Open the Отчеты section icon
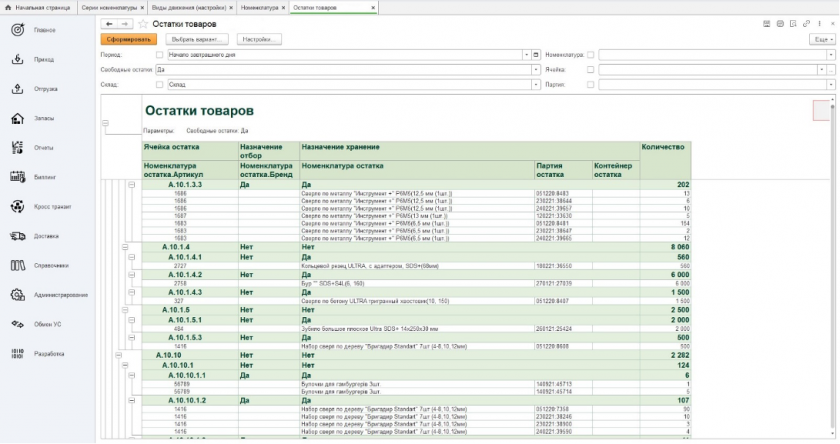Viewport: 840px width, 444px height. [x=18, y=148]
